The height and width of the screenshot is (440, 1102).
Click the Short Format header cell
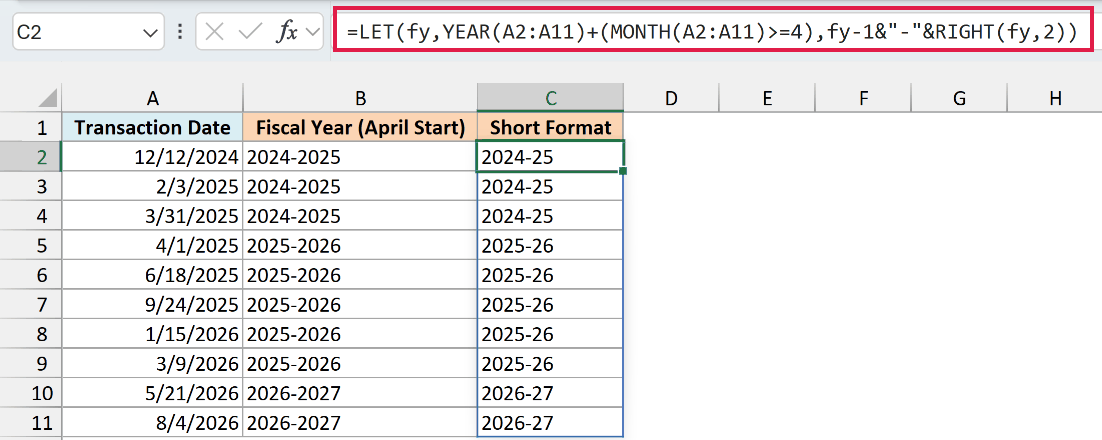coord(550,127)
